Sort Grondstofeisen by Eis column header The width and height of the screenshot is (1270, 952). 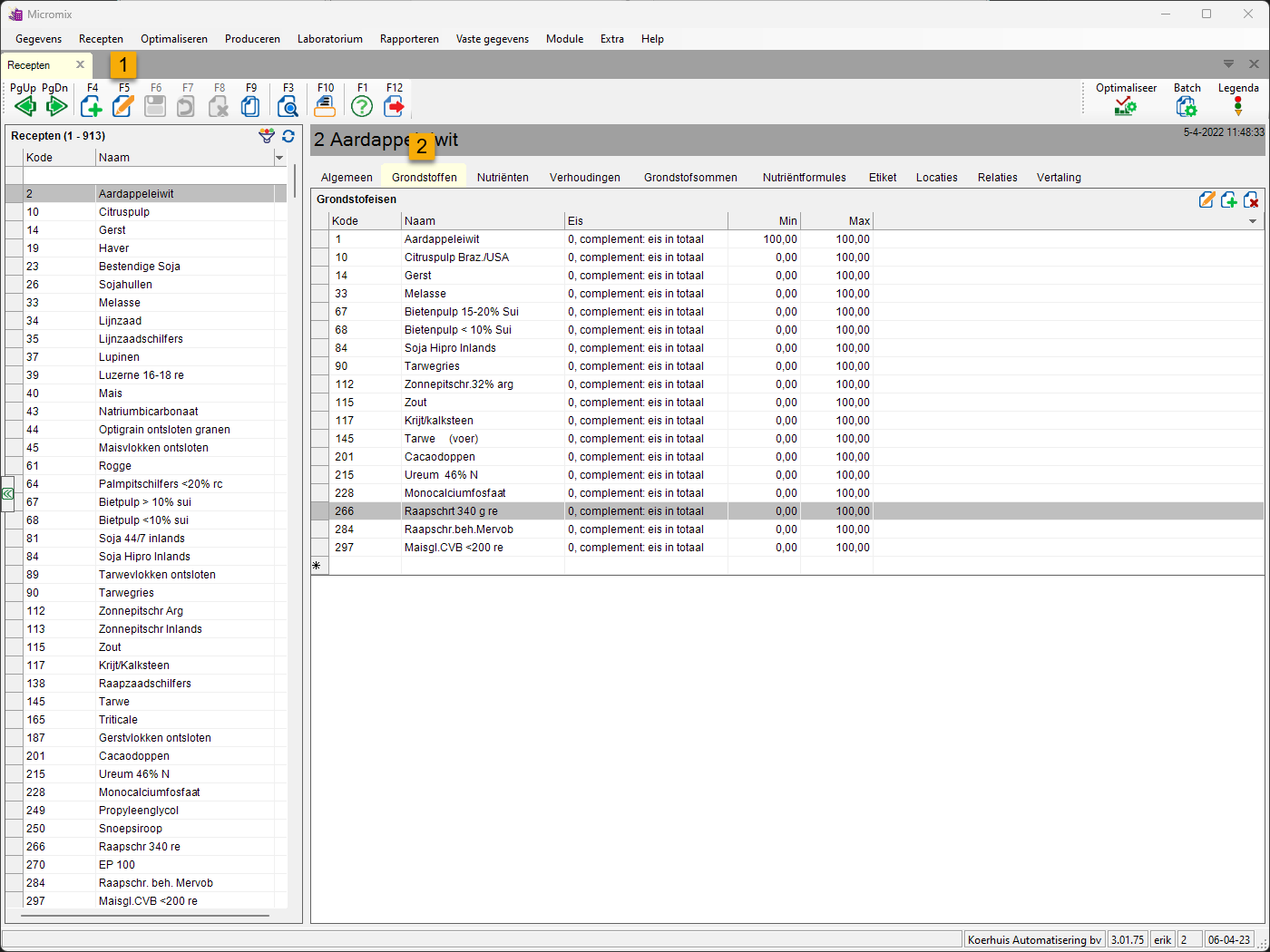pyautogui.click(x=646, y=221)
